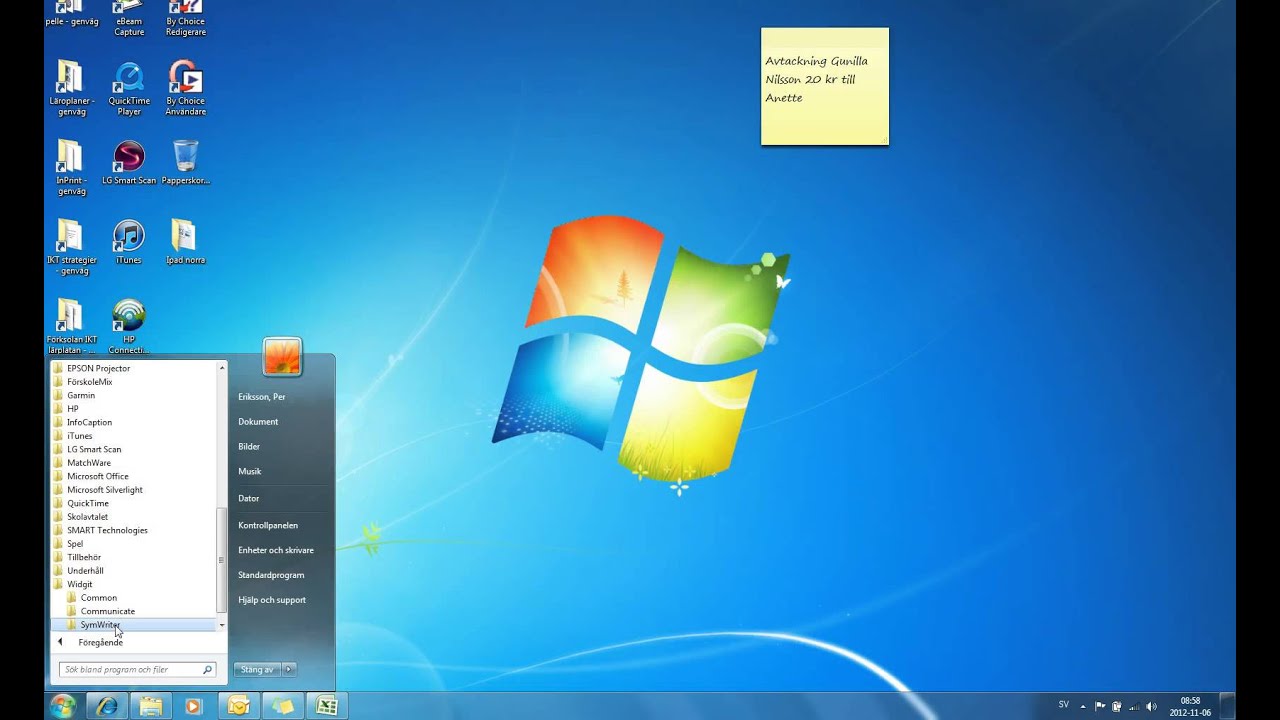Select Förskolan IKT lärplatån desktop shortcut

tap(72, 327)
